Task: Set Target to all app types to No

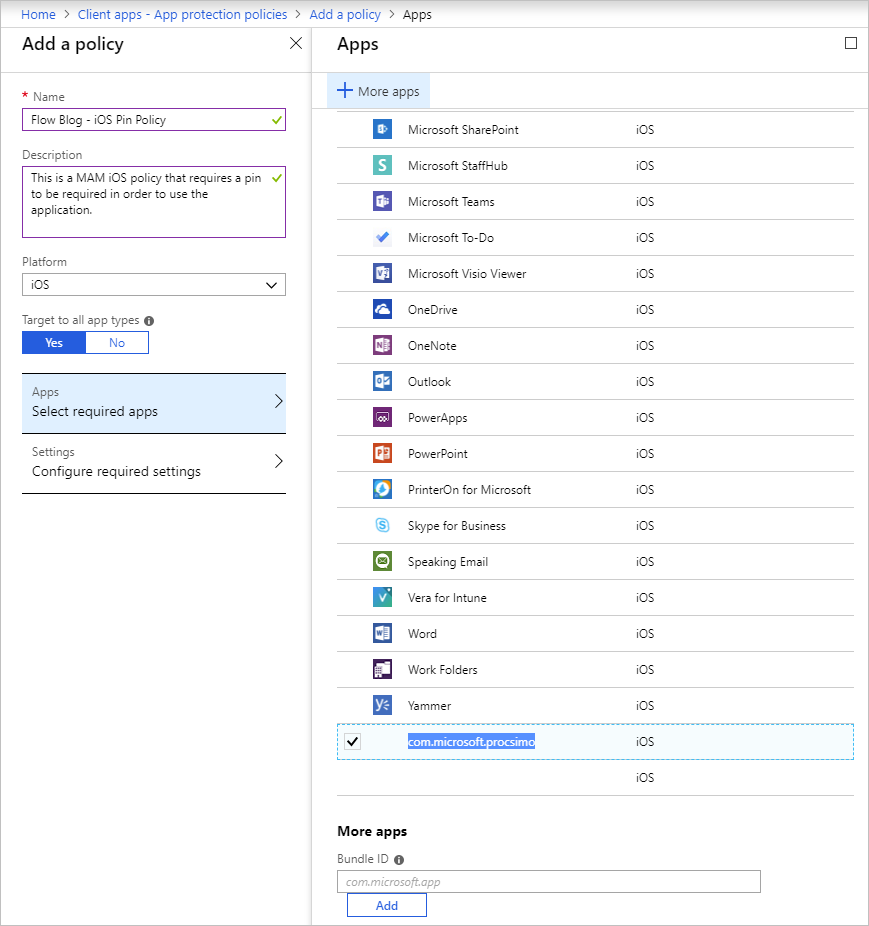Action: 117,343
